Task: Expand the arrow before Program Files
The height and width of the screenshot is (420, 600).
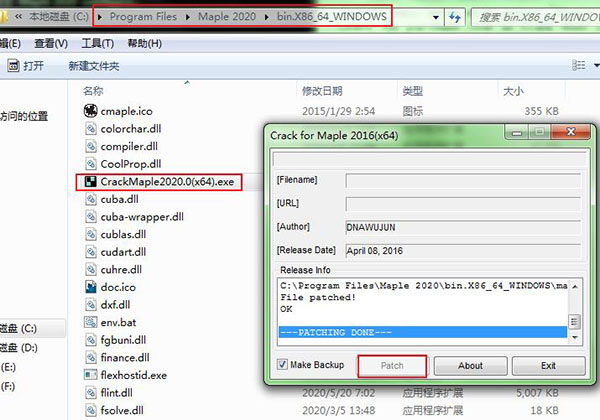Action: (99, 17)
